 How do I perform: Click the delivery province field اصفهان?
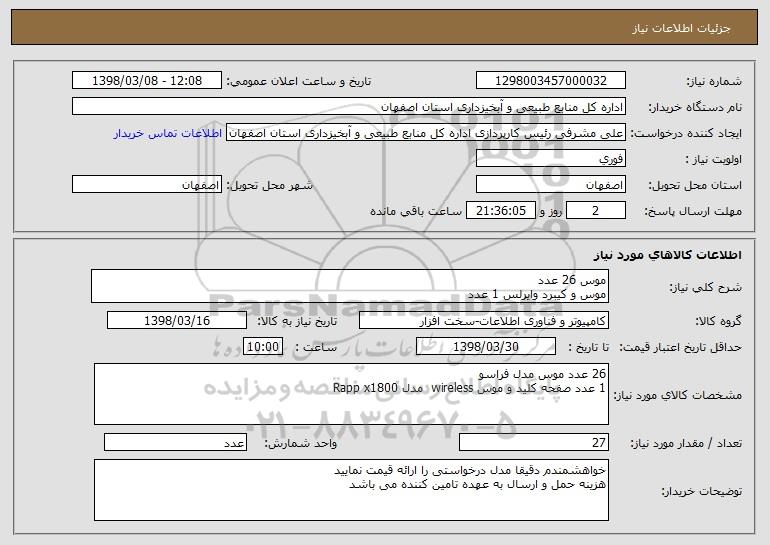pyautogui.click(x=550, y=185)
